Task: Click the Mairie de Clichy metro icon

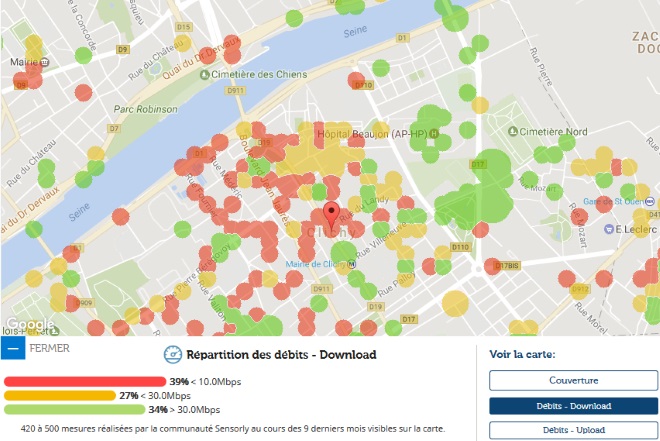Action: 352,265
